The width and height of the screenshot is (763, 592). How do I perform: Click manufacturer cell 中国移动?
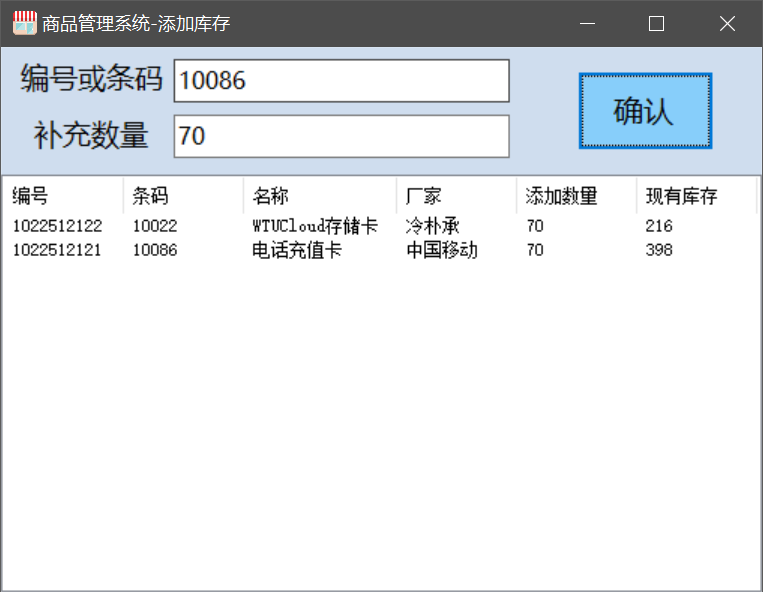(x=442, y=250)
